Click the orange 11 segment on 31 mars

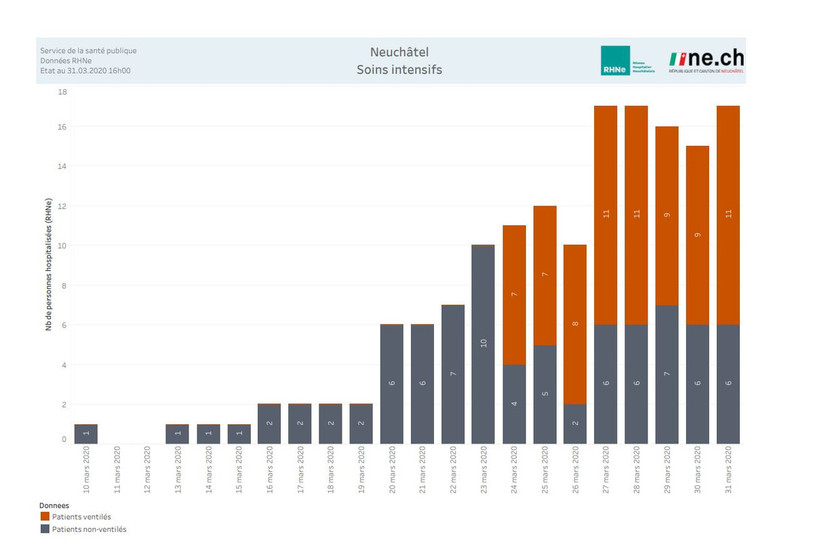[x=728, y=215]
